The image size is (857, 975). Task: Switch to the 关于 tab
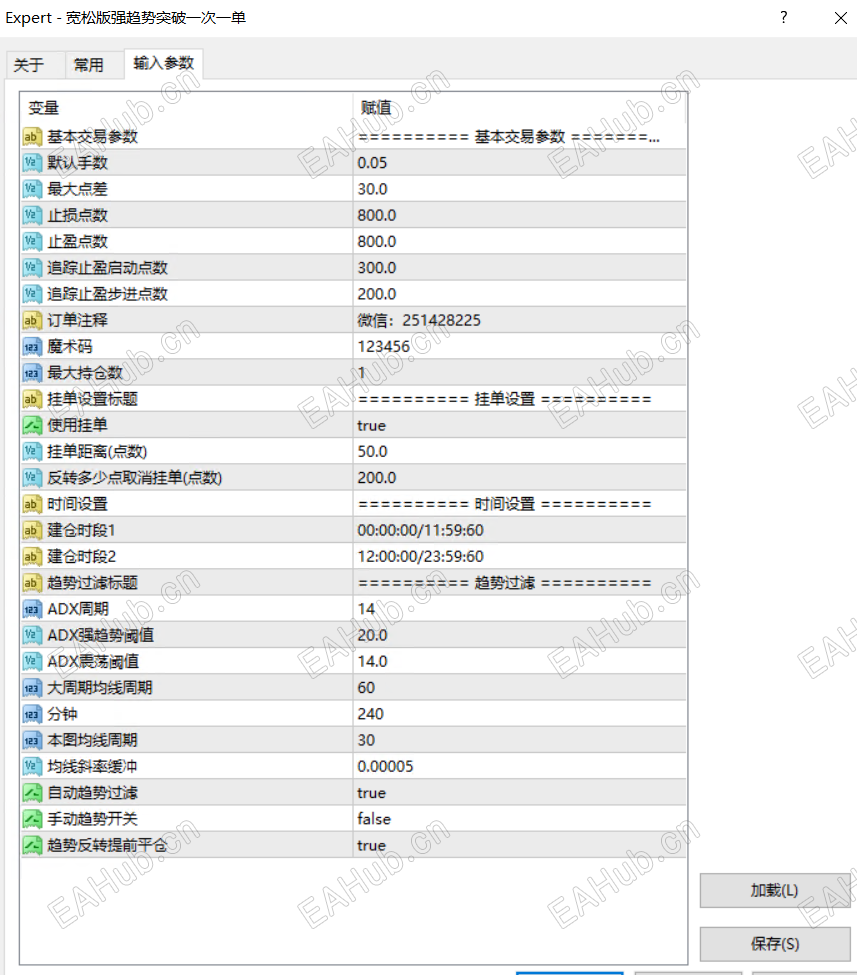[29, 65]
